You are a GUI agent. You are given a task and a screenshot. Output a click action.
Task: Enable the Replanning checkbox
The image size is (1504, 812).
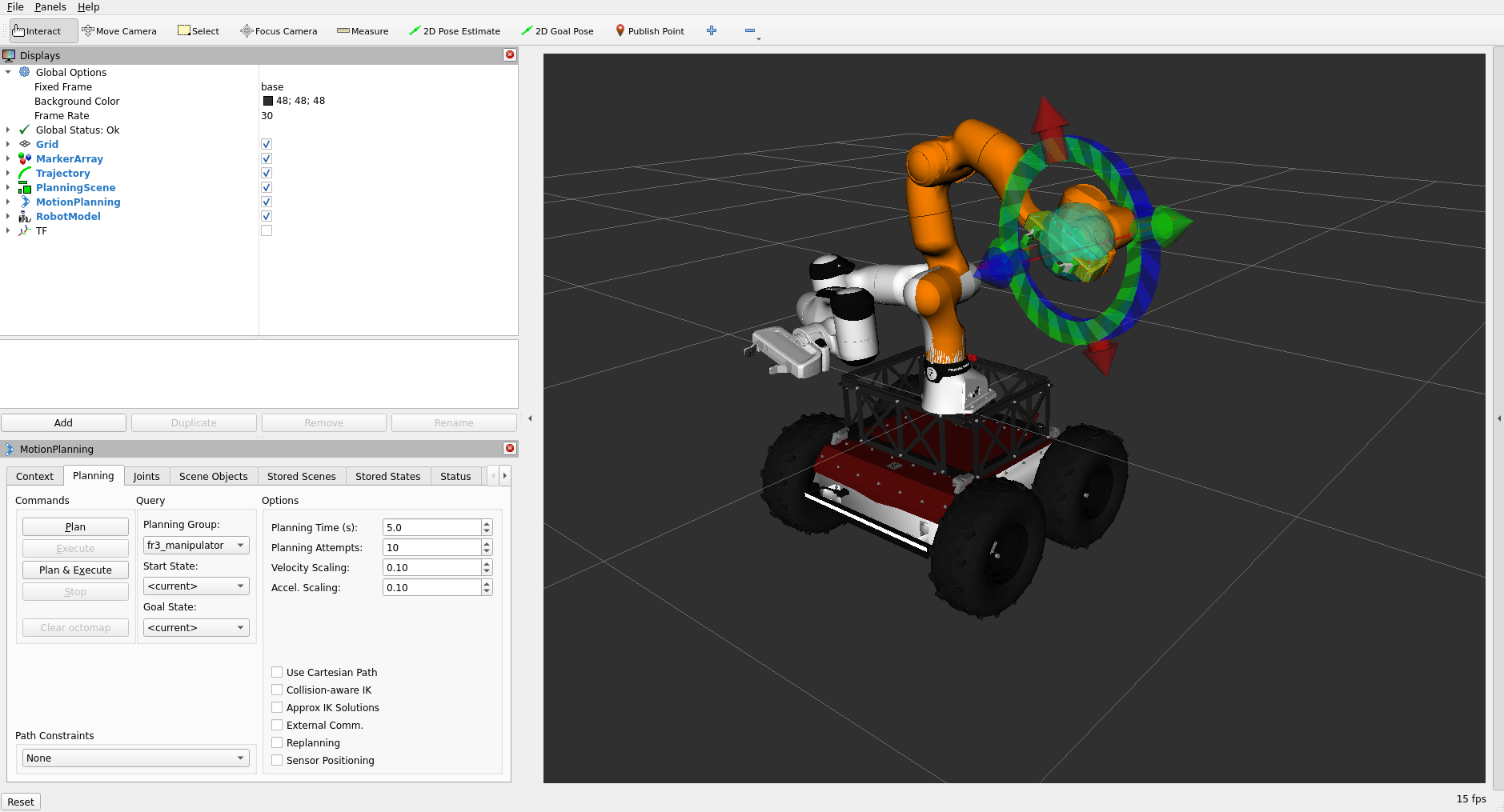point(277,742)
